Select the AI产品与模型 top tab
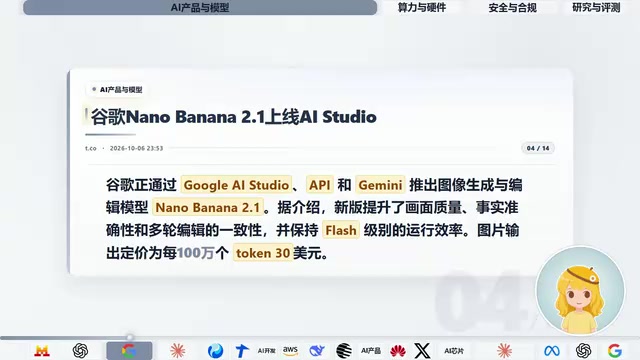This screenshot has height=360, width=640. point(200,7)
